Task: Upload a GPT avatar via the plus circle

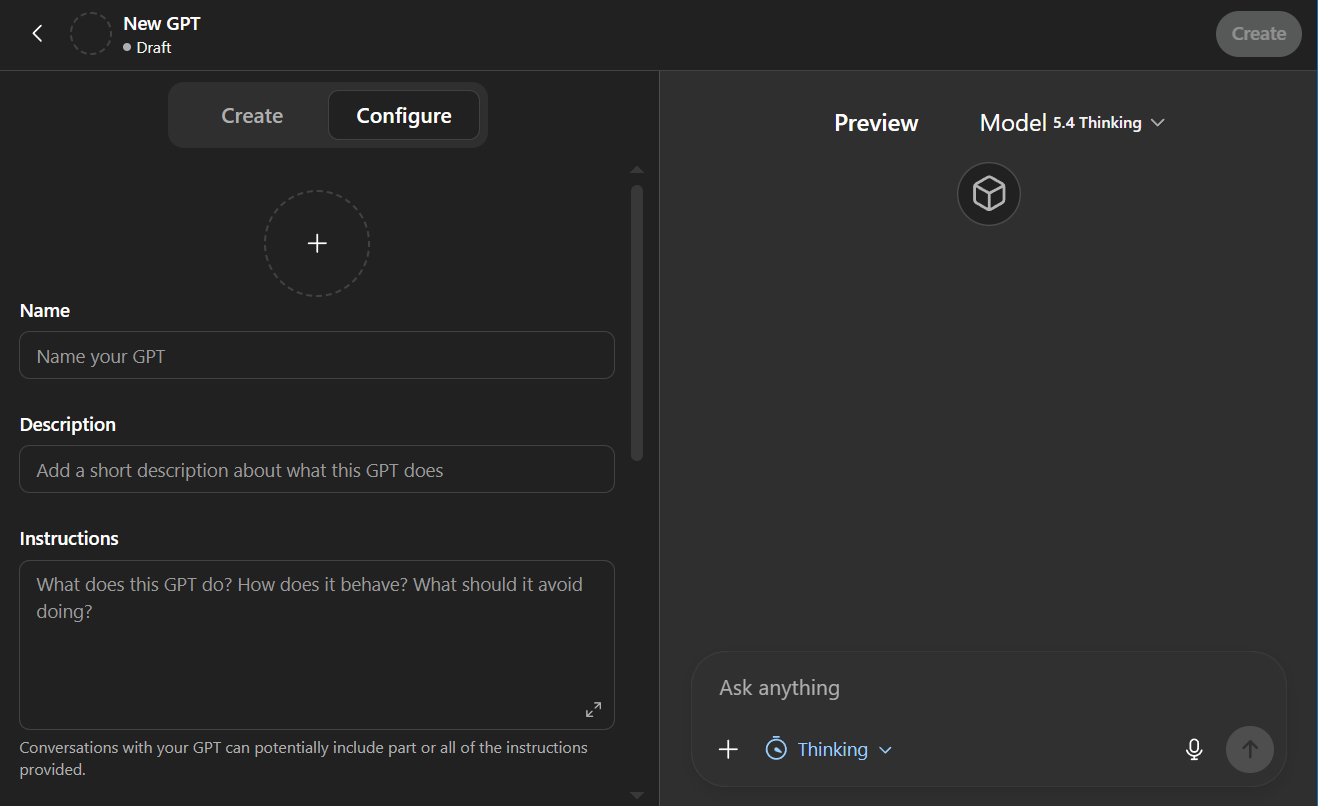Action: (317, 243)
